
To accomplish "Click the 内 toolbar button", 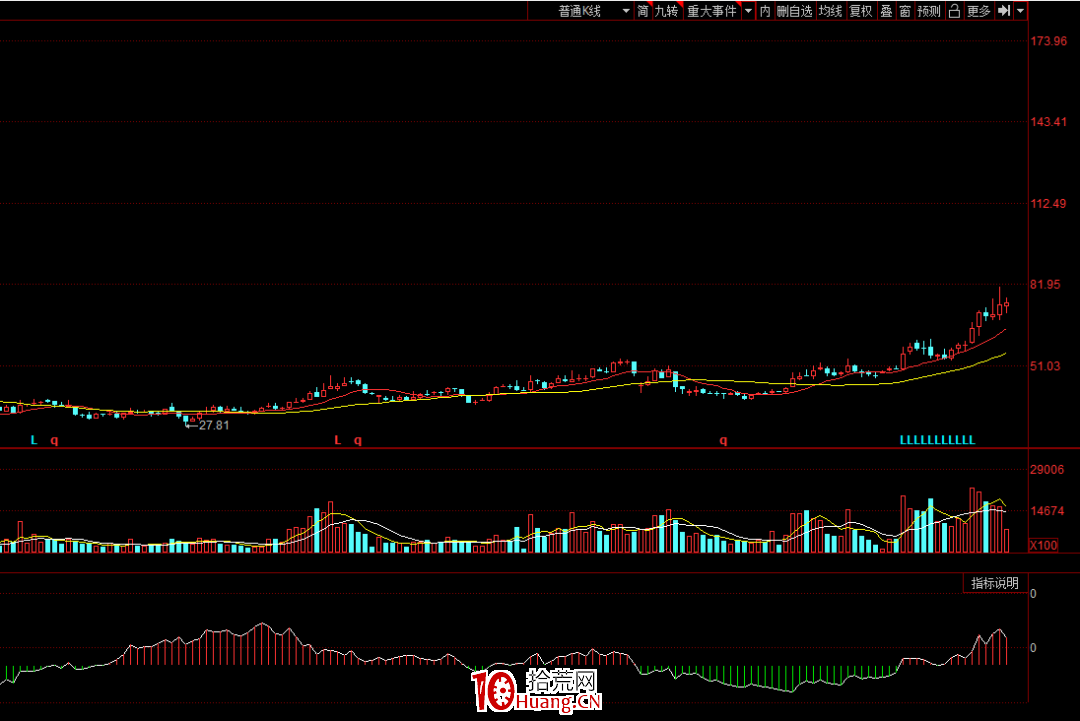I will 765,11.
